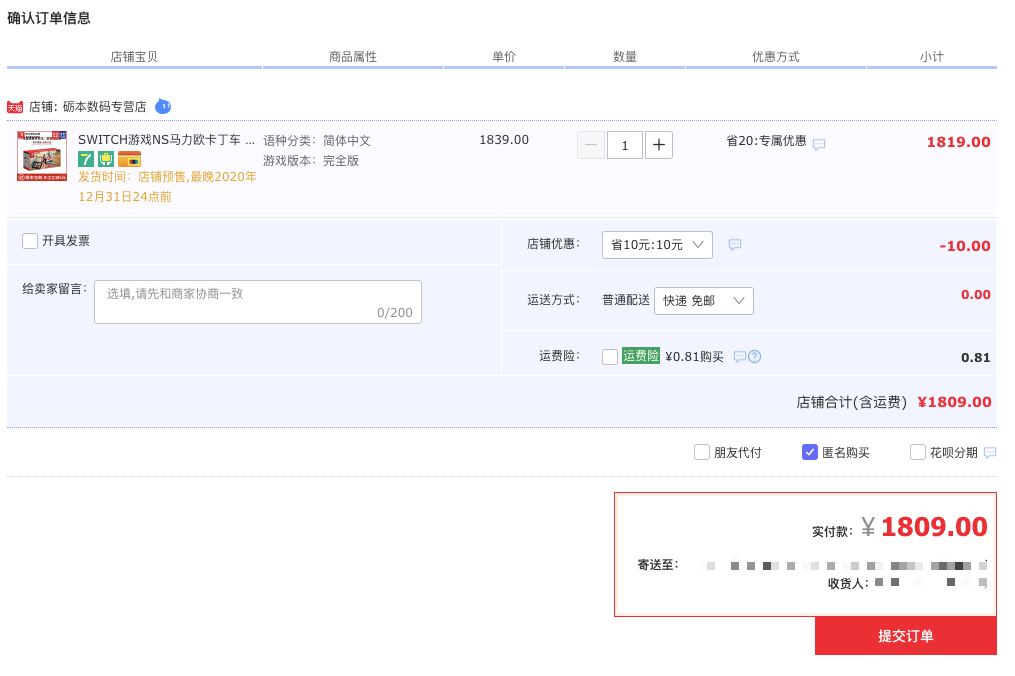Viewport: 1015px width, 676px height.
Task: Click the 数量 column header
Action: click(x=625, y=57)
